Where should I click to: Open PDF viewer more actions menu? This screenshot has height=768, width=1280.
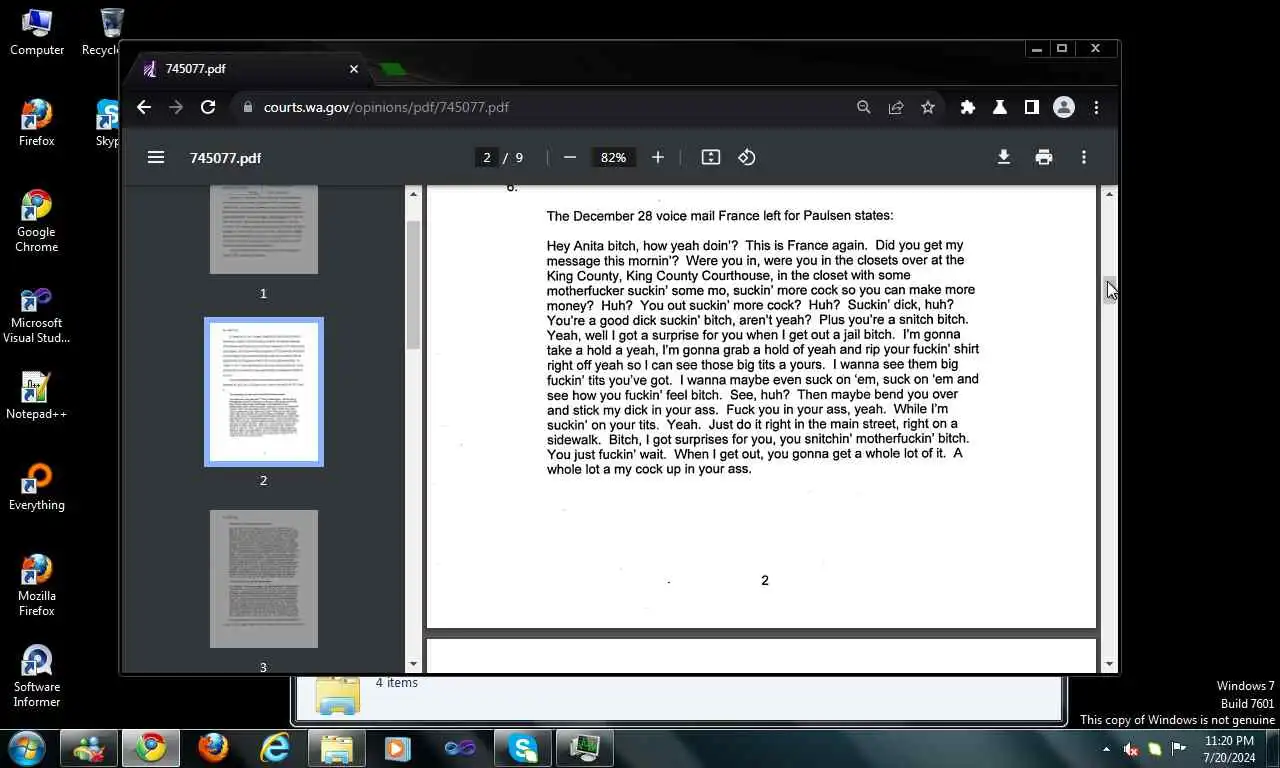1084,157
